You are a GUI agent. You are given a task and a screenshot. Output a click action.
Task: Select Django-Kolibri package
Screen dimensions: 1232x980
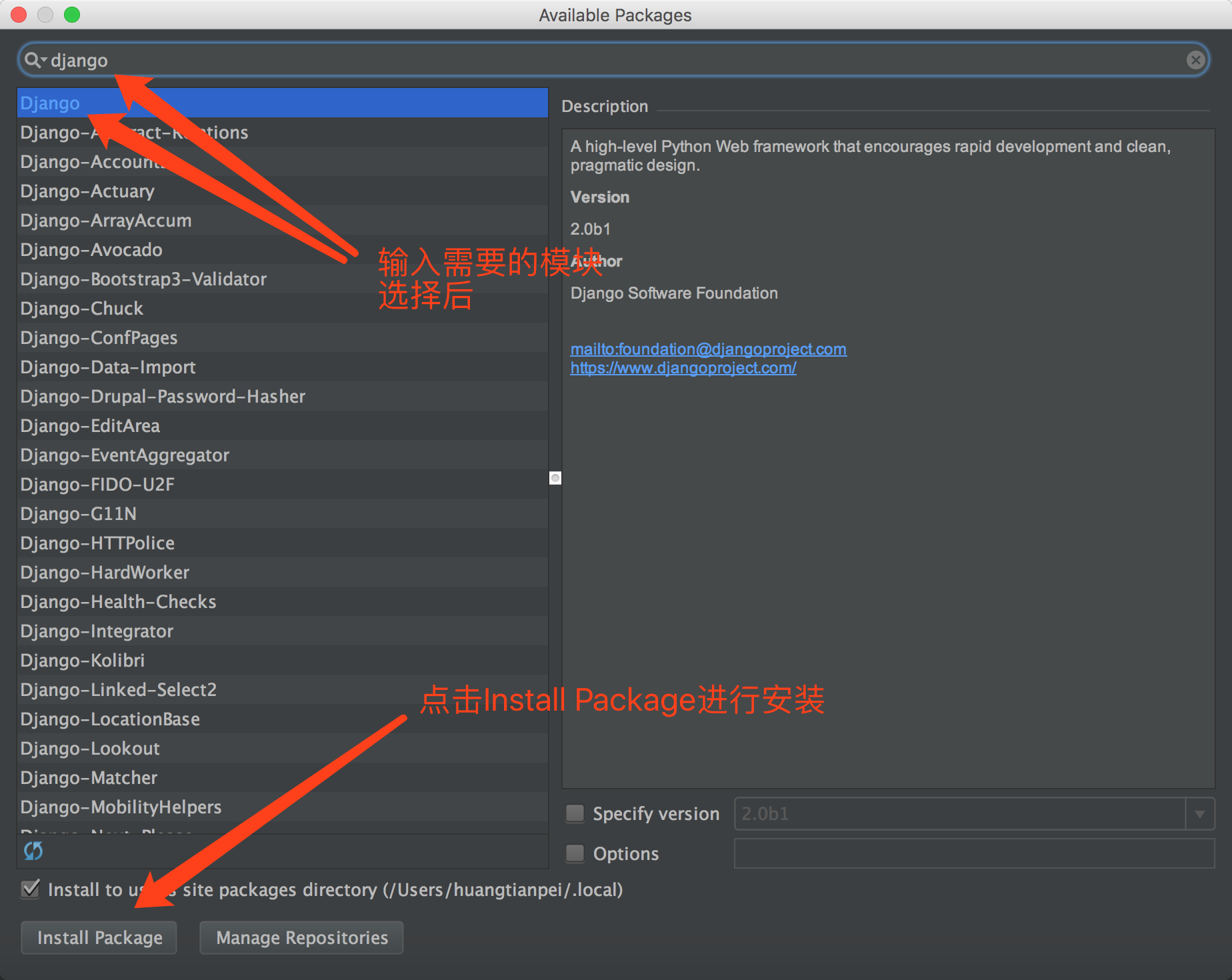(x=283, y=660)
